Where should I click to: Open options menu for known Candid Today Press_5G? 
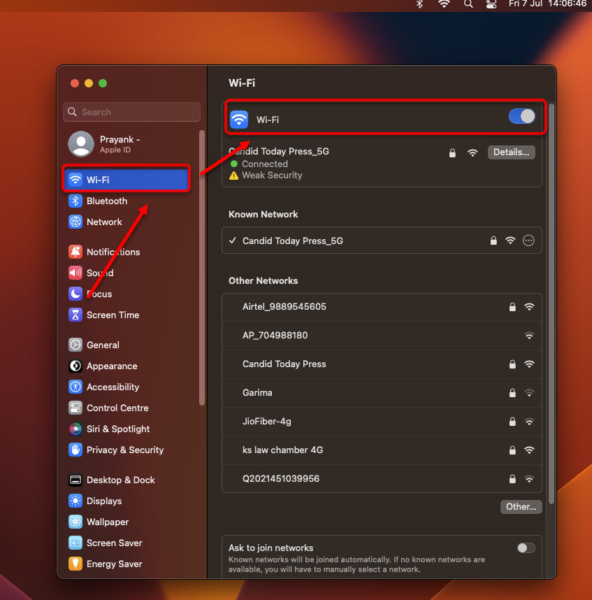(528, 241)
